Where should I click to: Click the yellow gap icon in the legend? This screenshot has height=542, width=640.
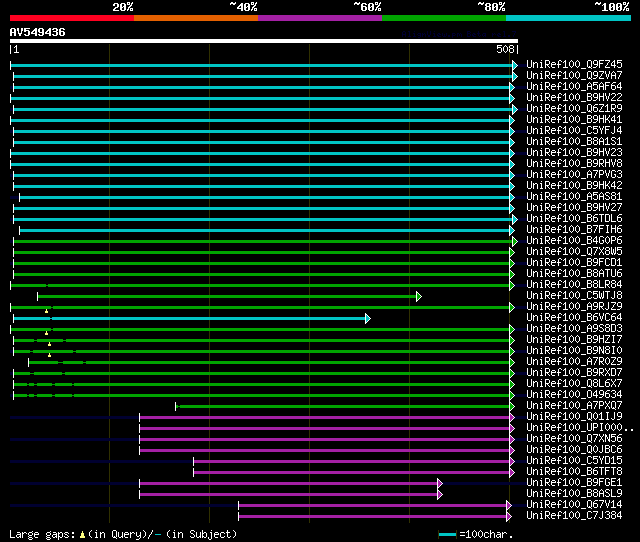coord(82,534)
